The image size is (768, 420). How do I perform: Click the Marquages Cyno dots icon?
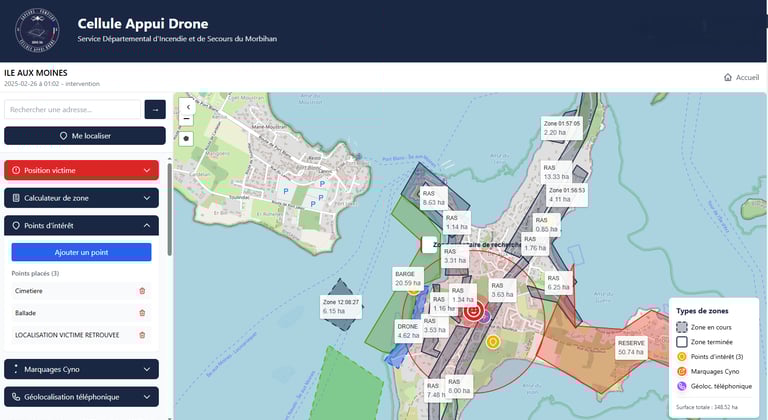[16, 369]
